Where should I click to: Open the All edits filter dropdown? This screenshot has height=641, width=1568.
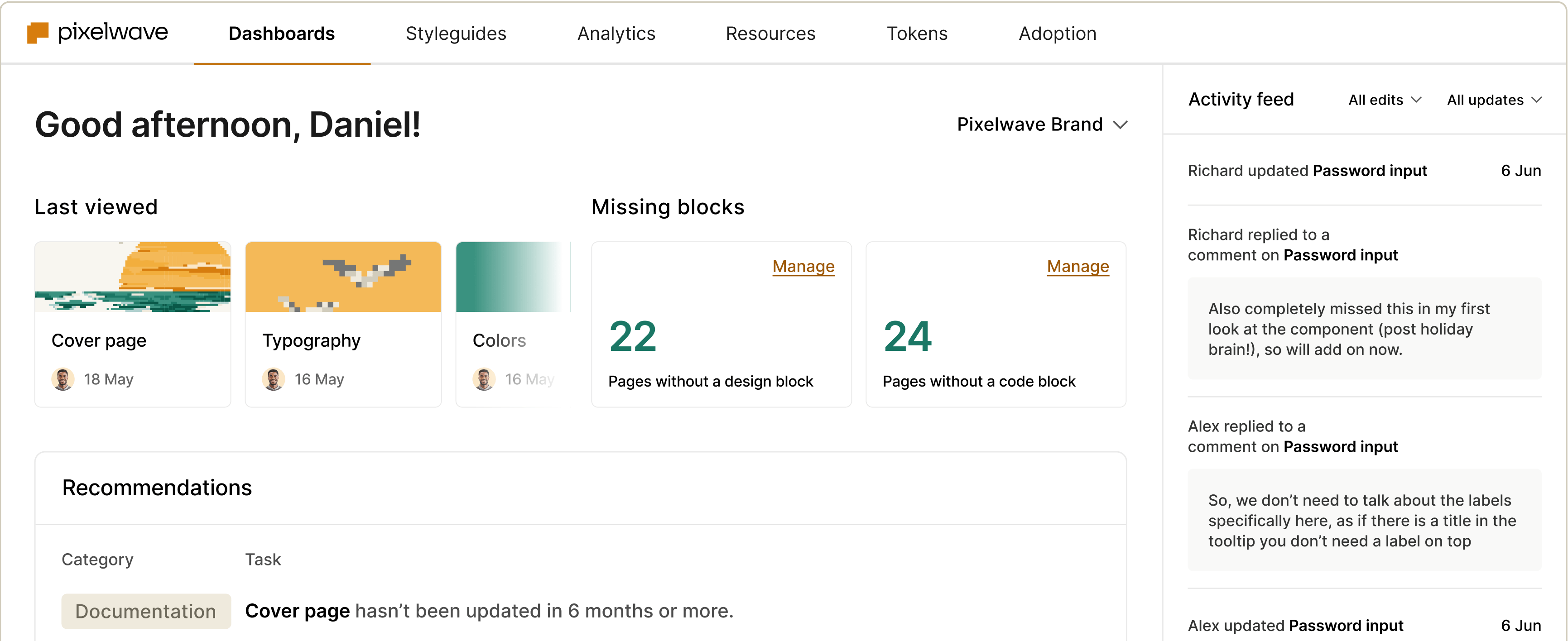1384,100
